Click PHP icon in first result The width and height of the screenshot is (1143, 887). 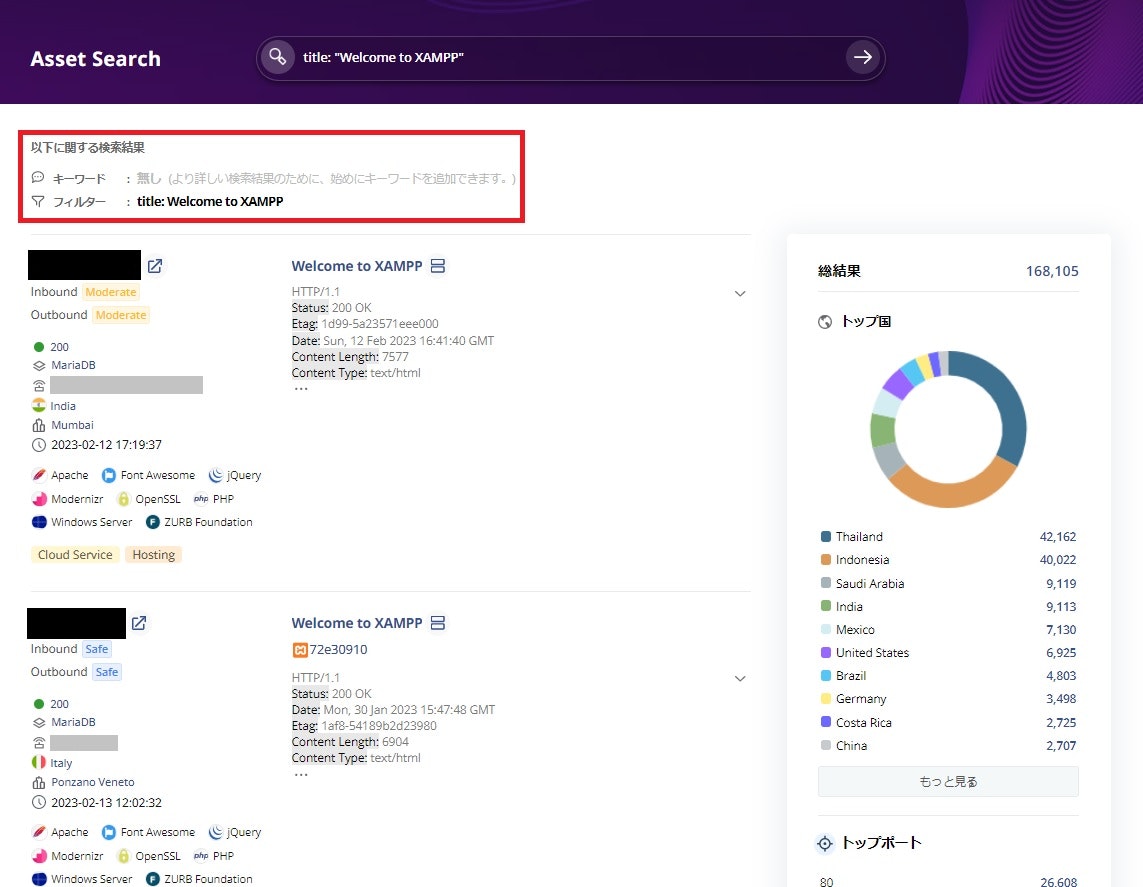[x=200, y=499]
